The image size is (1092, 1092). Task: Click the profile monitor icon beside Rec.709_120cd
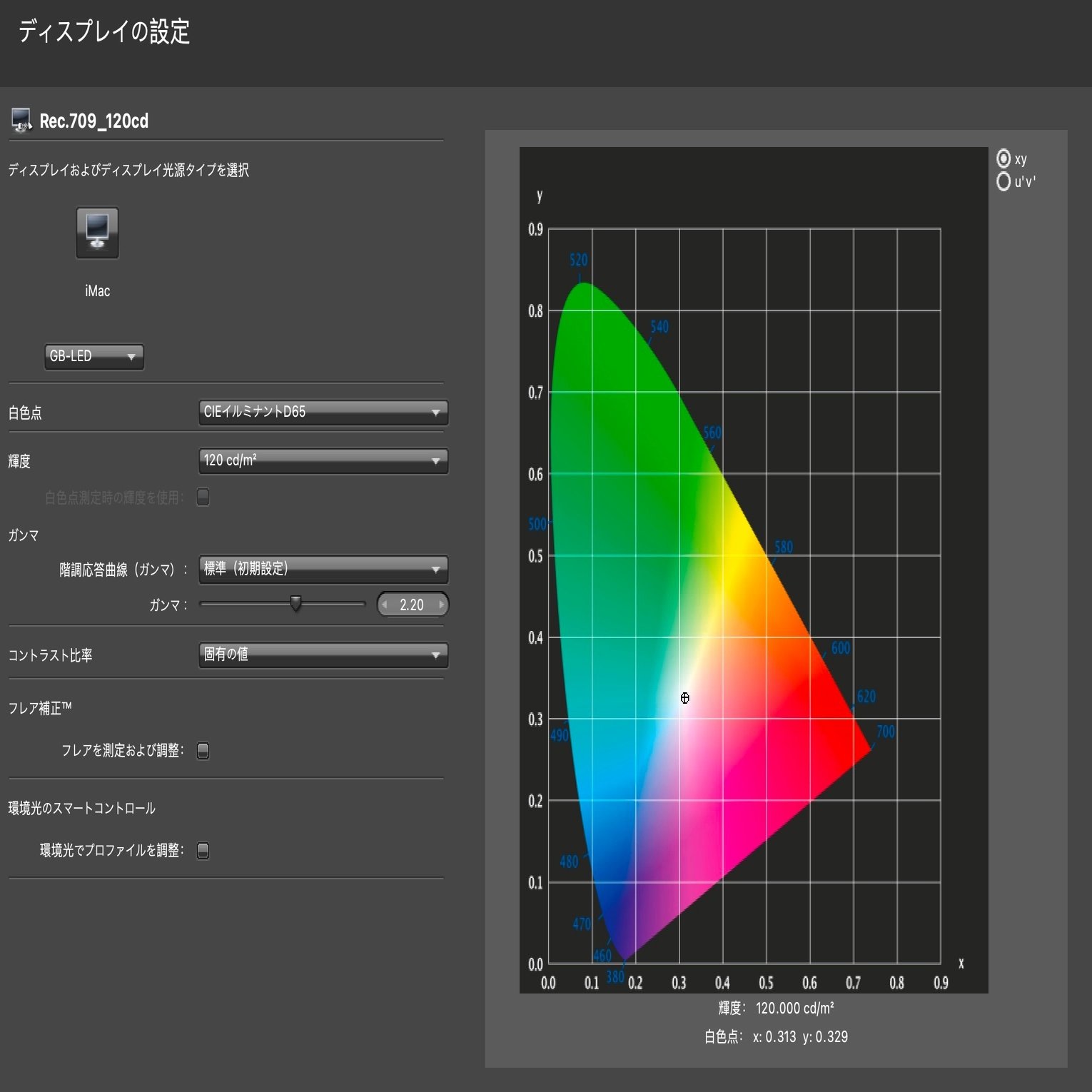pos(21,121)
